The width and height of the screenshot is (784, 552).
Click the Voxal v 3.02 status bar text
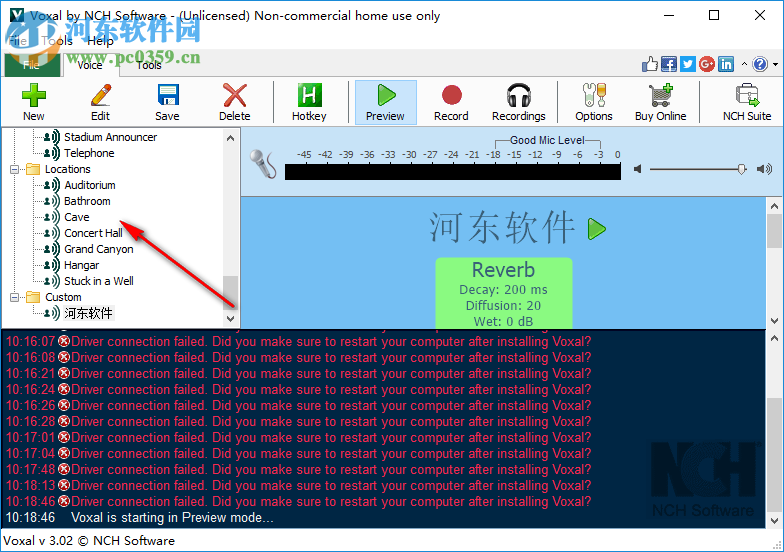click(89, 540)
